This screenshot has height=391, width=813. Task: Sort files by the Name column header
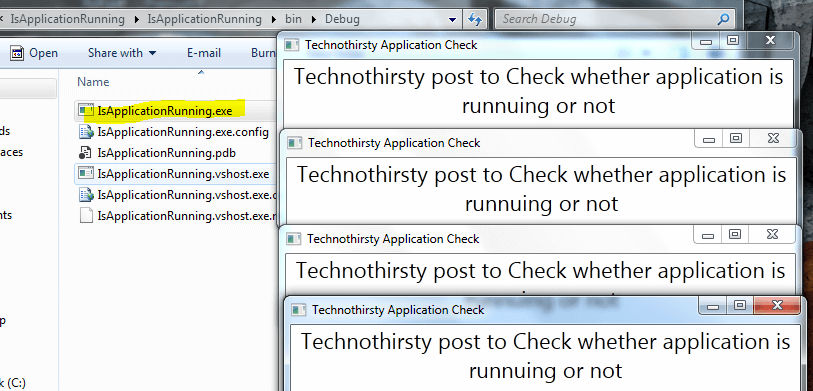click(93, 82)
